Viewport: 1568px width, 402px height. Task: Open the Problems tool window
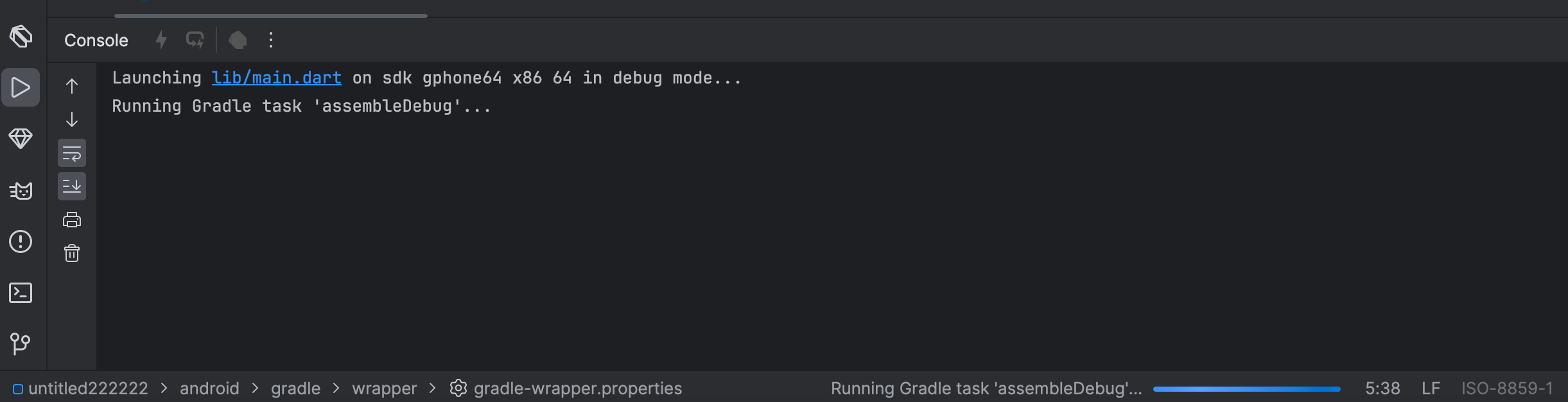point(21,241)
